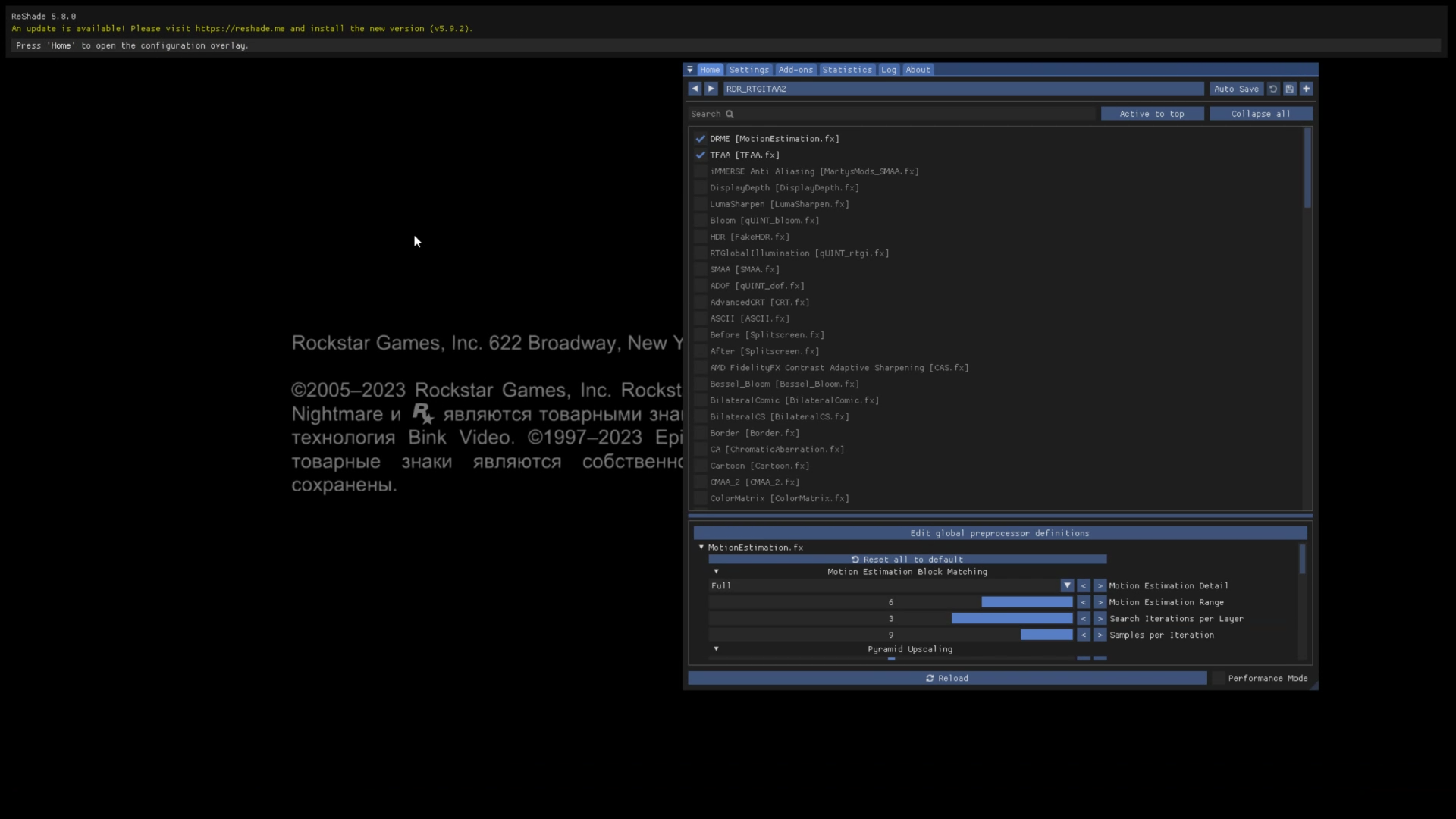Click the save preset floppy disk icon
Screen dimensions: 1456x819
[x=1290, y=89]
